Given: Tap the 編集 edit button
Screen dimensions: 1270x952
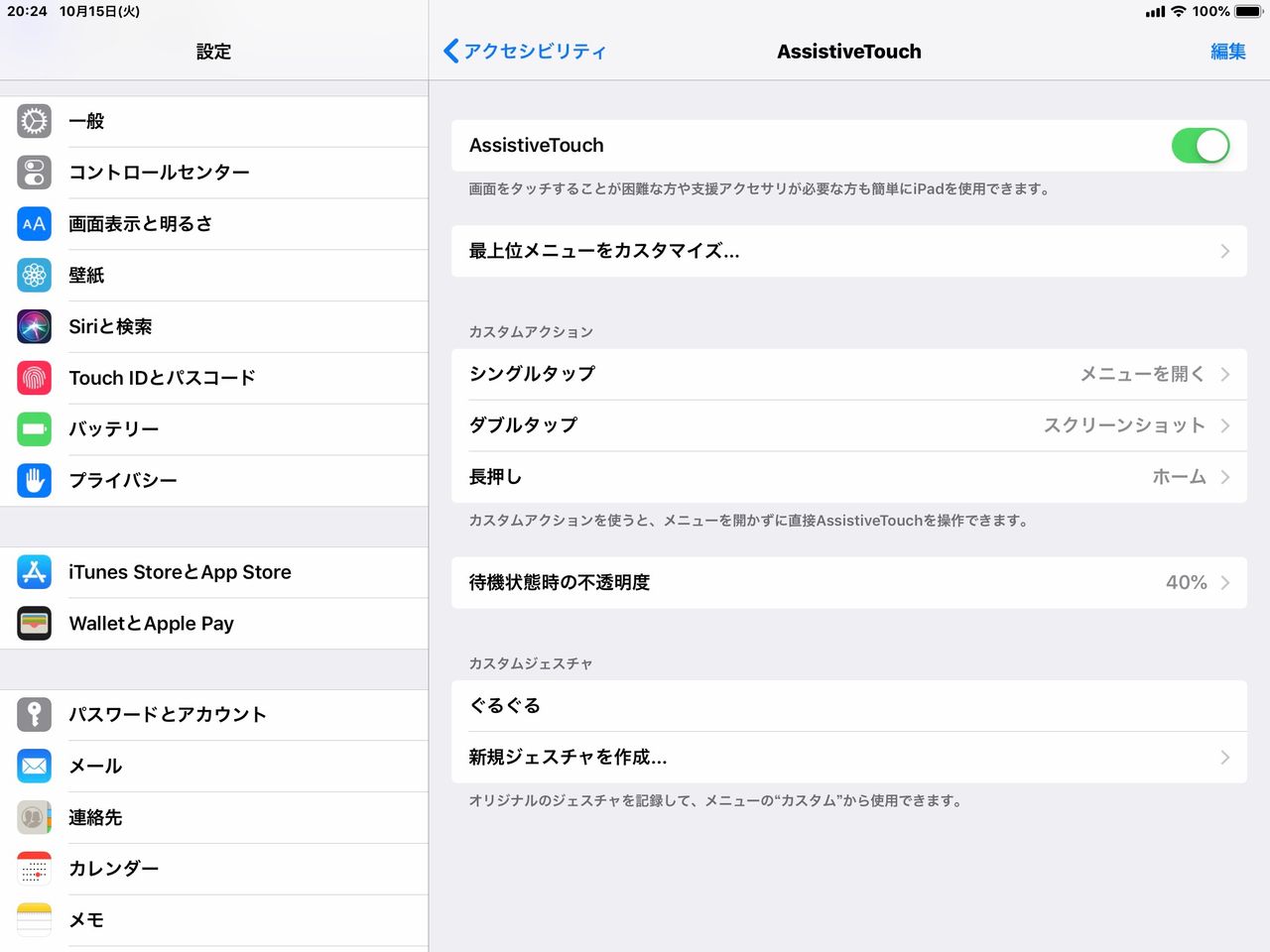Looking at the screenshot, I should [1228, 52].
